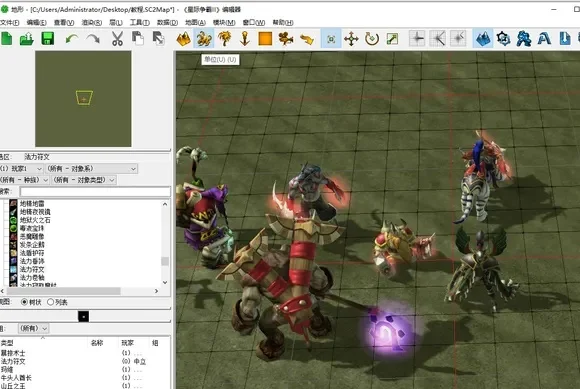This screenshot has width=580, height=389.
Task: Undo using the green arrow icon
Action: (72, 38)
